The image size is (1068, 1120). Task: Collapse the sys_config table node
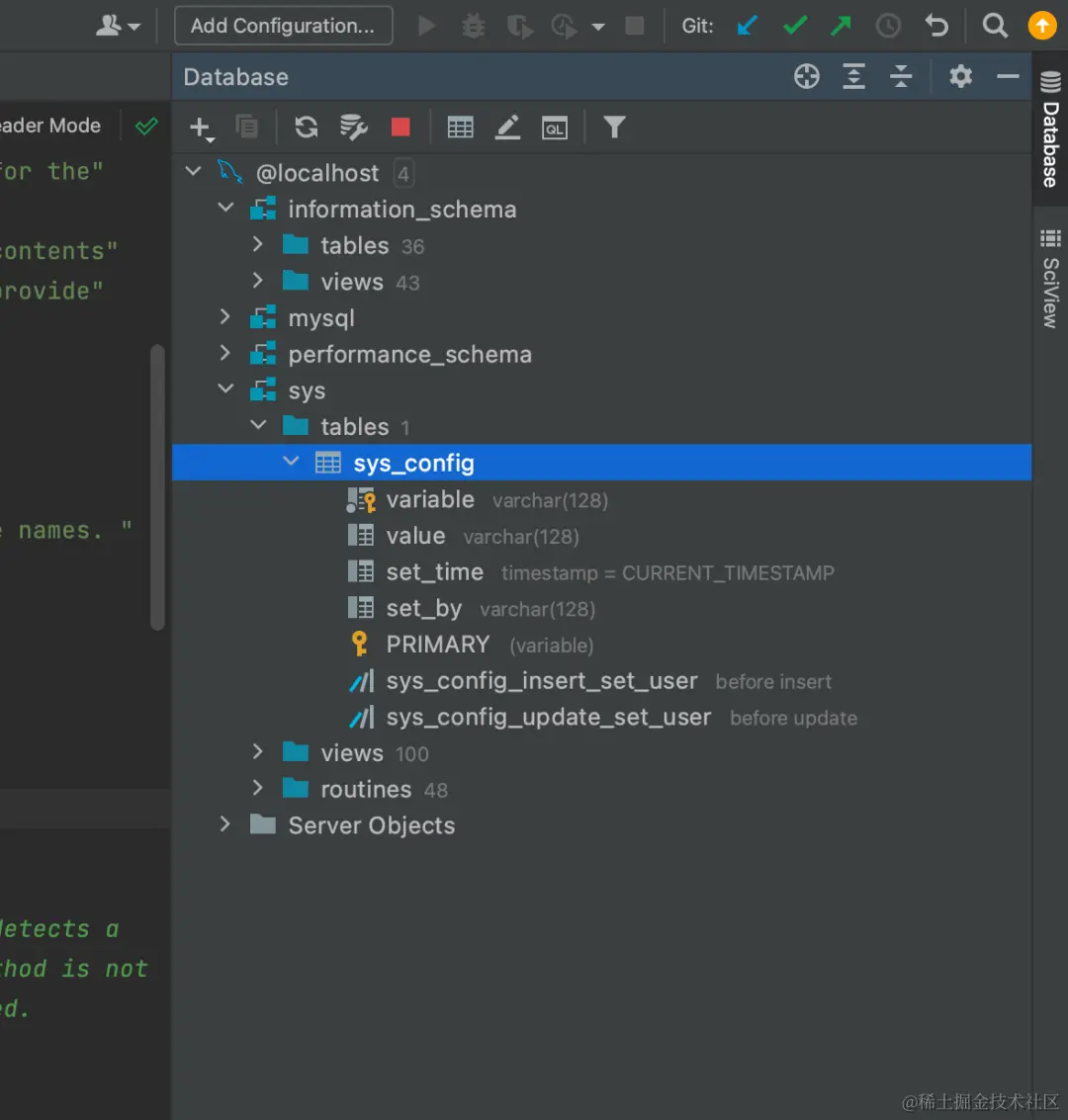[291, 462]
